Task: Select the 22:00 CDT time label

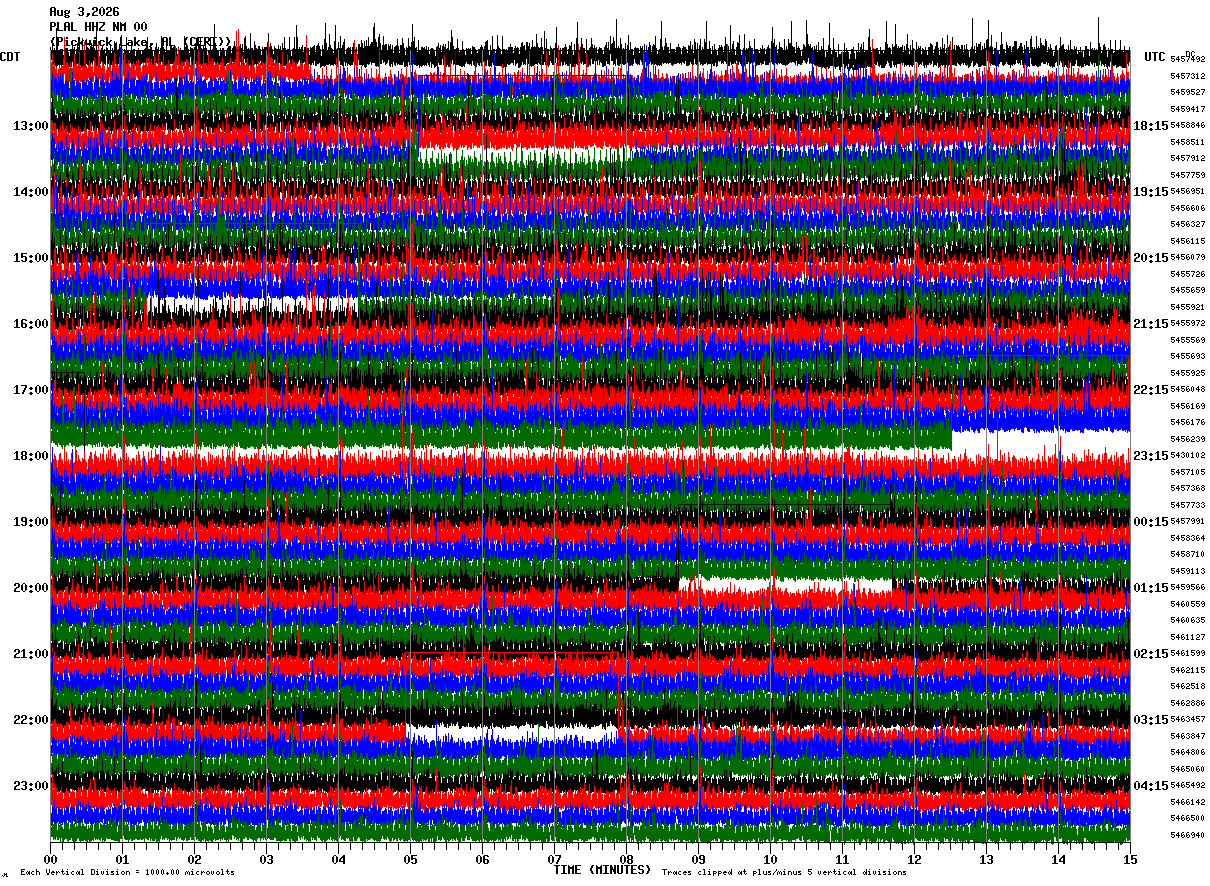Action: [x=30, y=720]
